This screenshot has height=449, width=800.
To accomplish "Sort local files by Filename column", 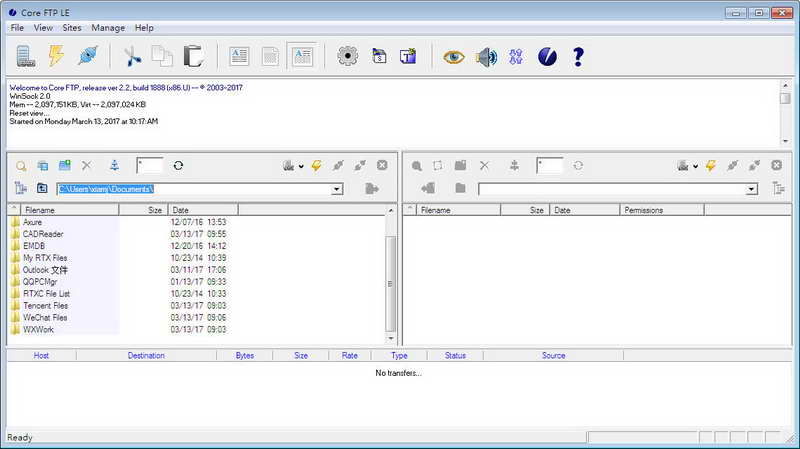I will point(69,210).
